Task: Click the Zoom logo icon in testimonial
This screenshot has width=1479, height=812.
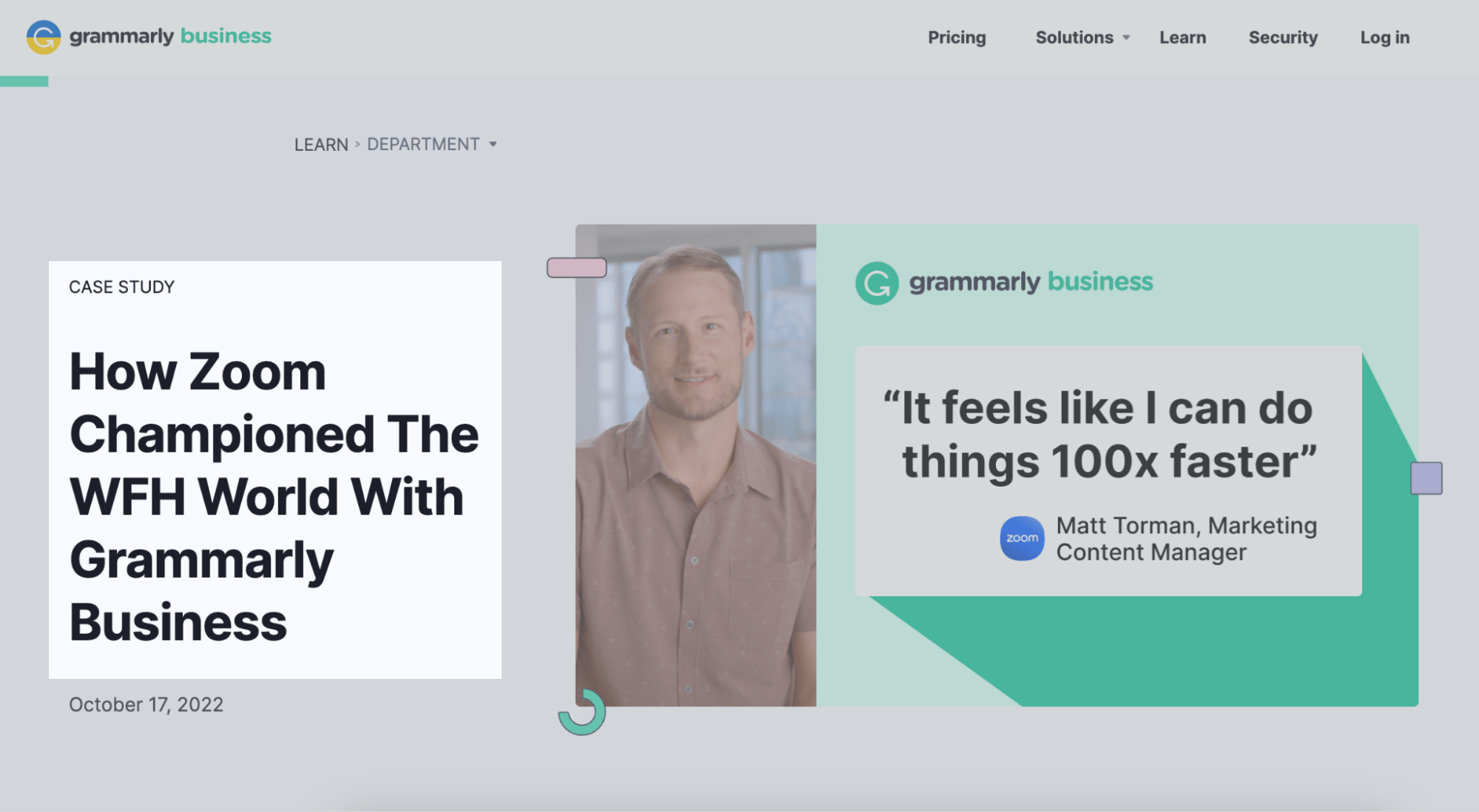Action: (x=1019, y=538)
